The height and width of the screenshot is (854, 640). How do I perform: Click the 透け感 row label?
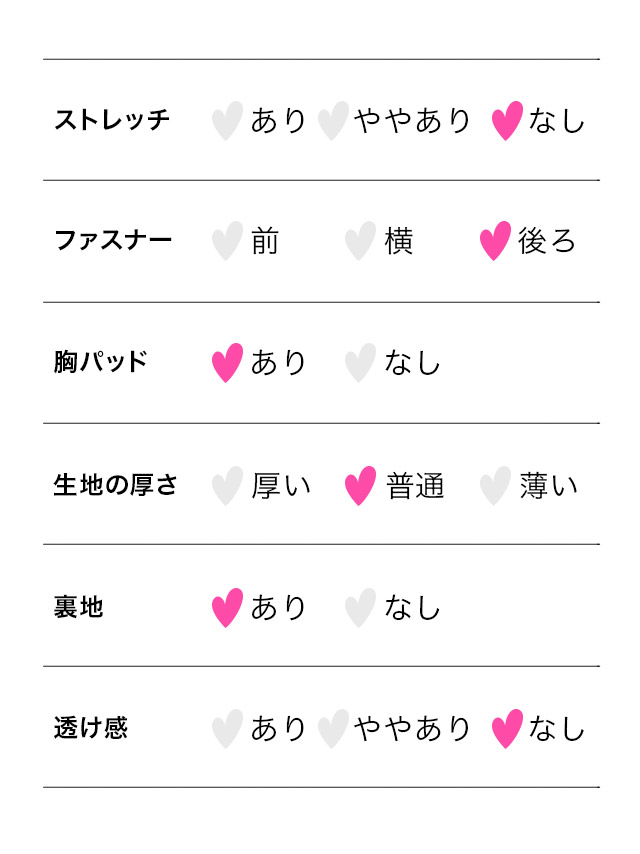click(91, 728)
